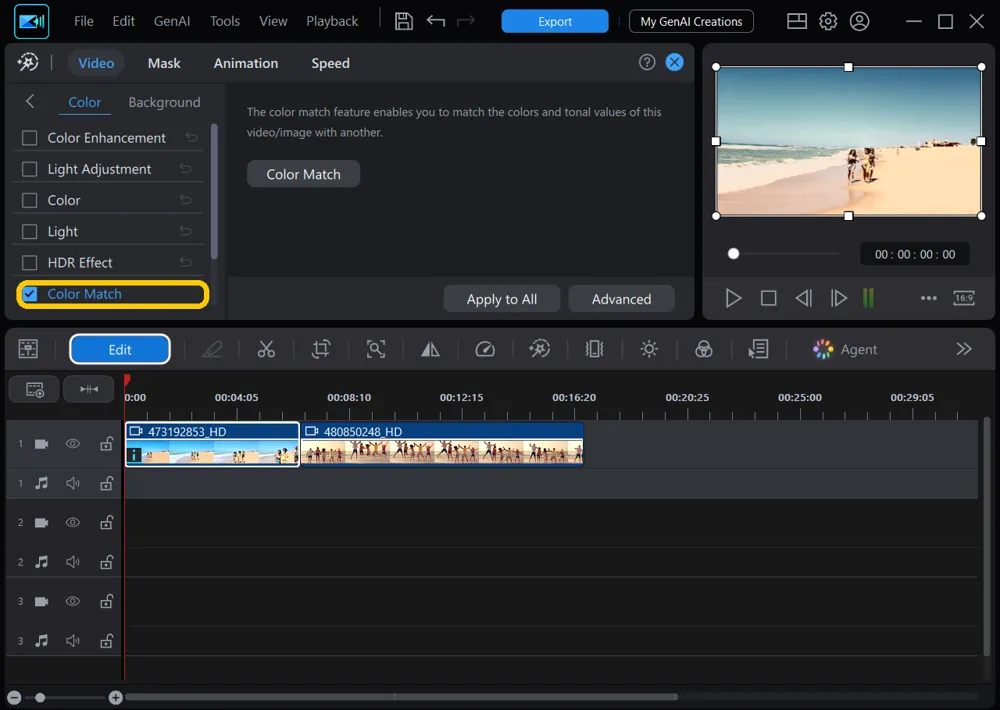Select the 473192853_HD clip
Screen dimensions: 1000x710
click(x=212, y=444)
